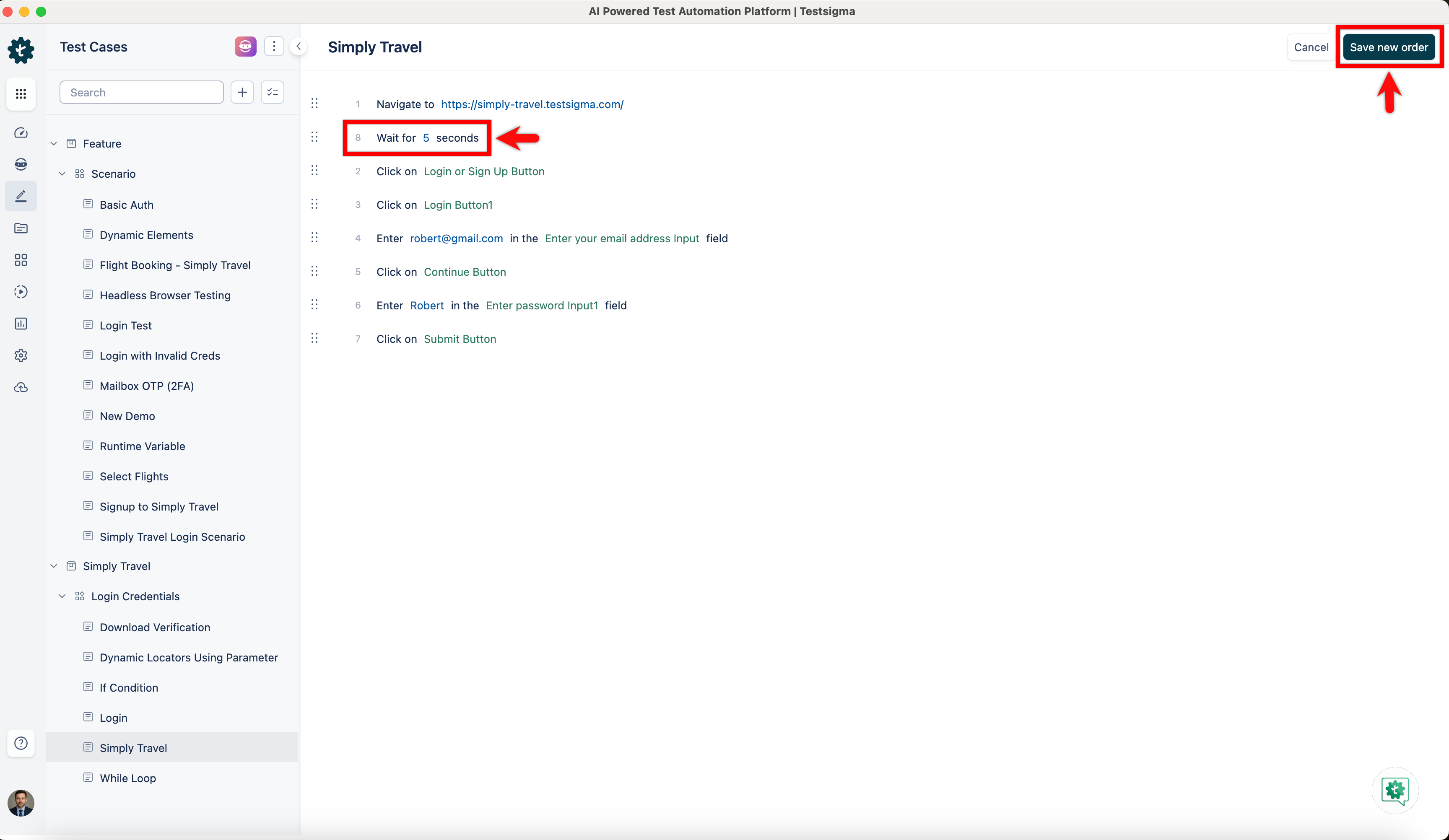
Task: Grab drag handle for Continue Button step
Action: pyautogui.click(x=314, y=271)
